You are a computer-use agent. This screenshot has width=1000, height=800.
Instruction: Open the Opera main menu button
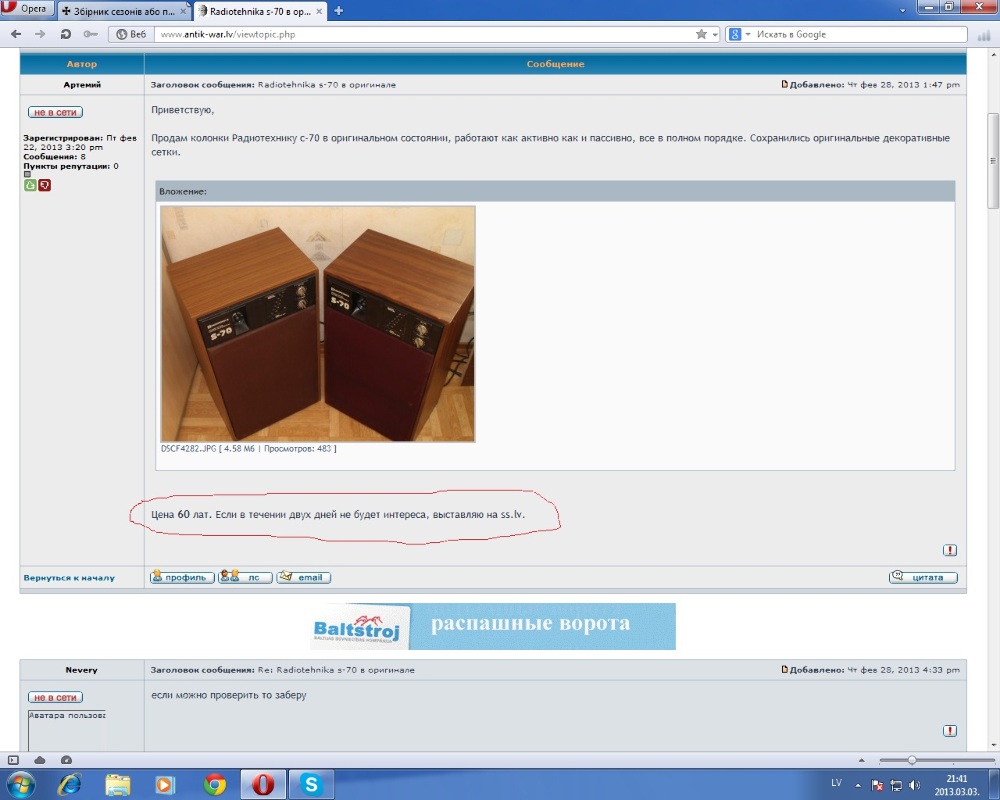pyautogui.click(x=26, y=8)
